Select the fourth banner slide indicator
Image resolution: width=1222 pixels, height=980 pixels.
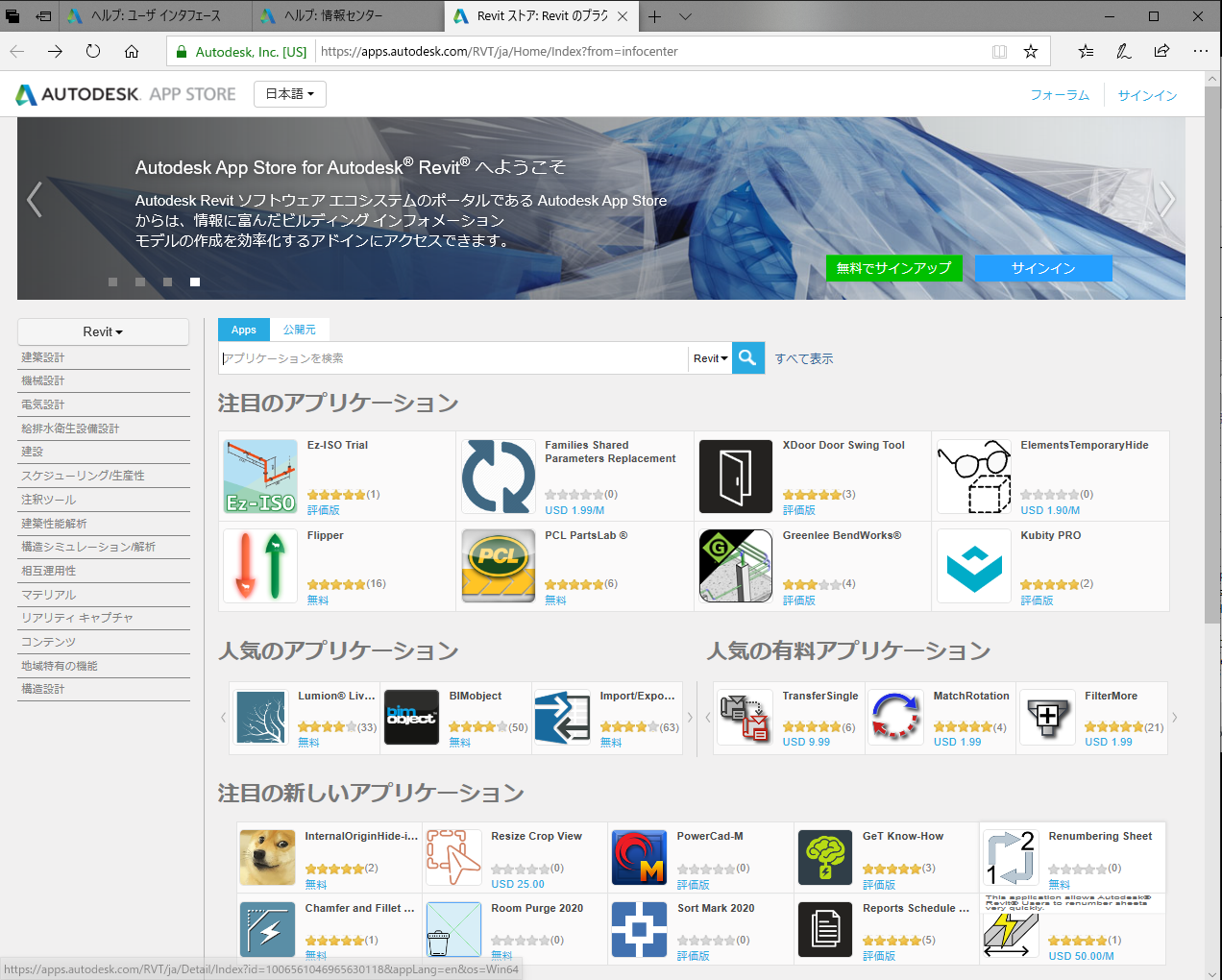coord(195,282)
